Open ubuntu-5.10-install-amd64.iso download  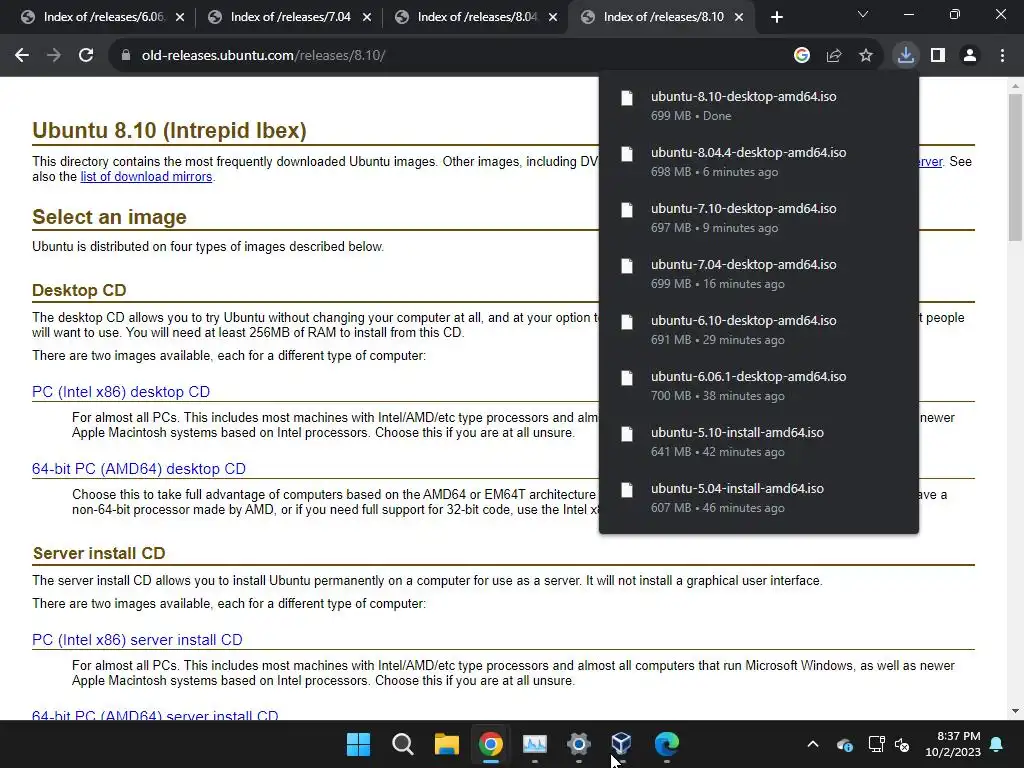click(758, 442)
